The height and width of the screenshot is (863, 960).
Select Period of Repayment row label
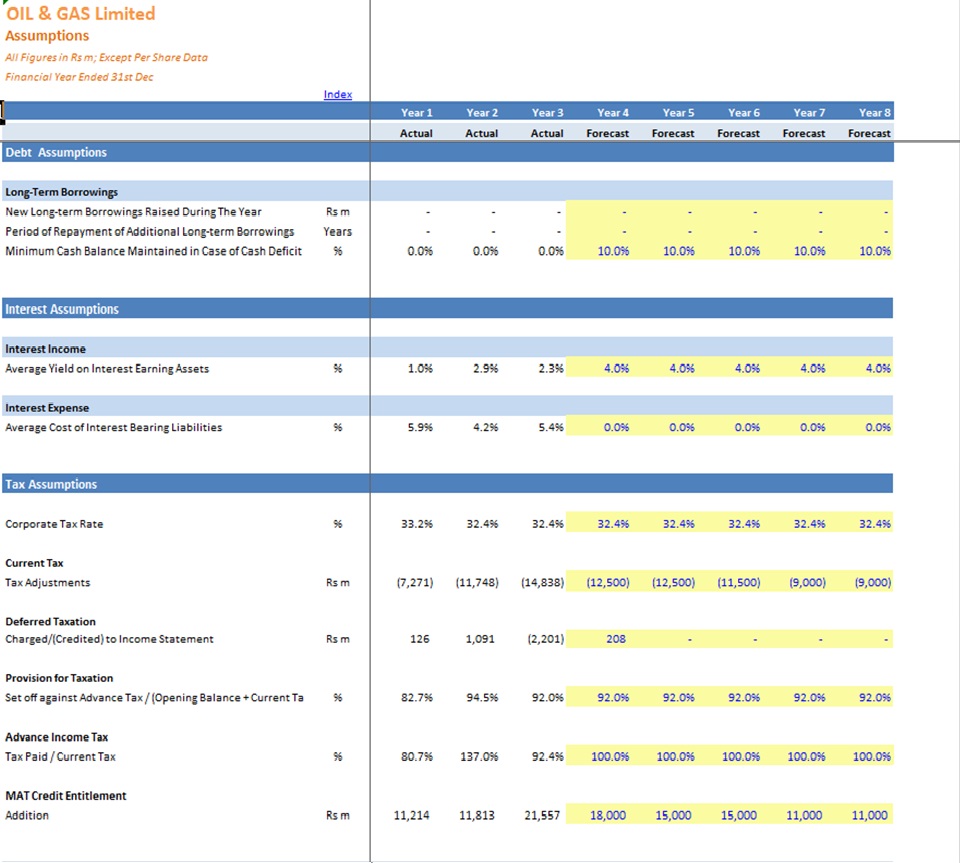pyautogui.click(x=149, y=231)
